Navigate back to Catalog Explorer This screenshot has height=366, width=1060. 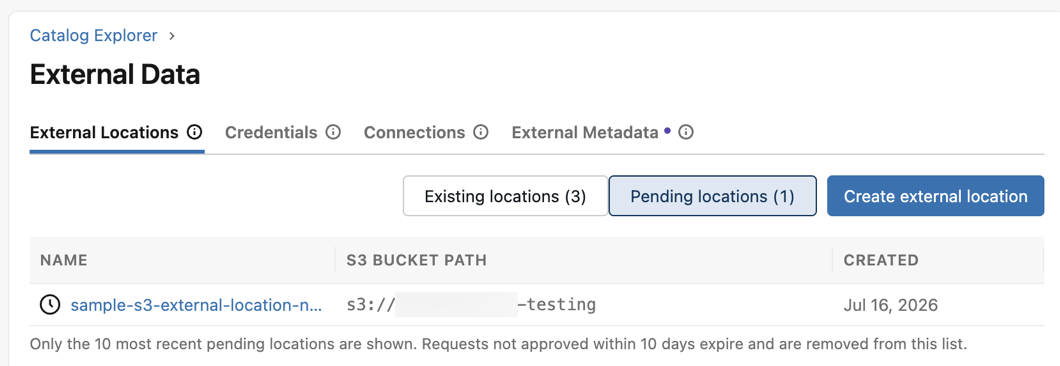click(x=93, y=35)
